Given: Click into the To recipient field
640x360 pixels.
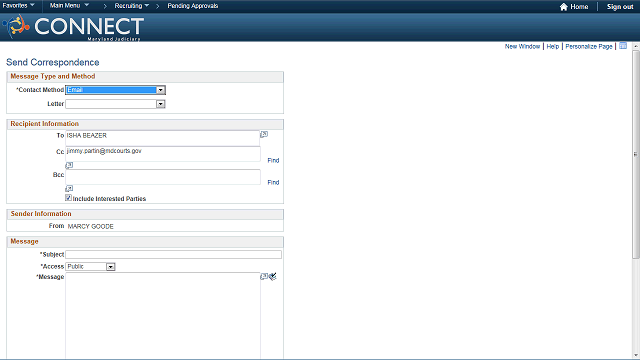Looking at the screenshot, I should (x=162, y=138).
